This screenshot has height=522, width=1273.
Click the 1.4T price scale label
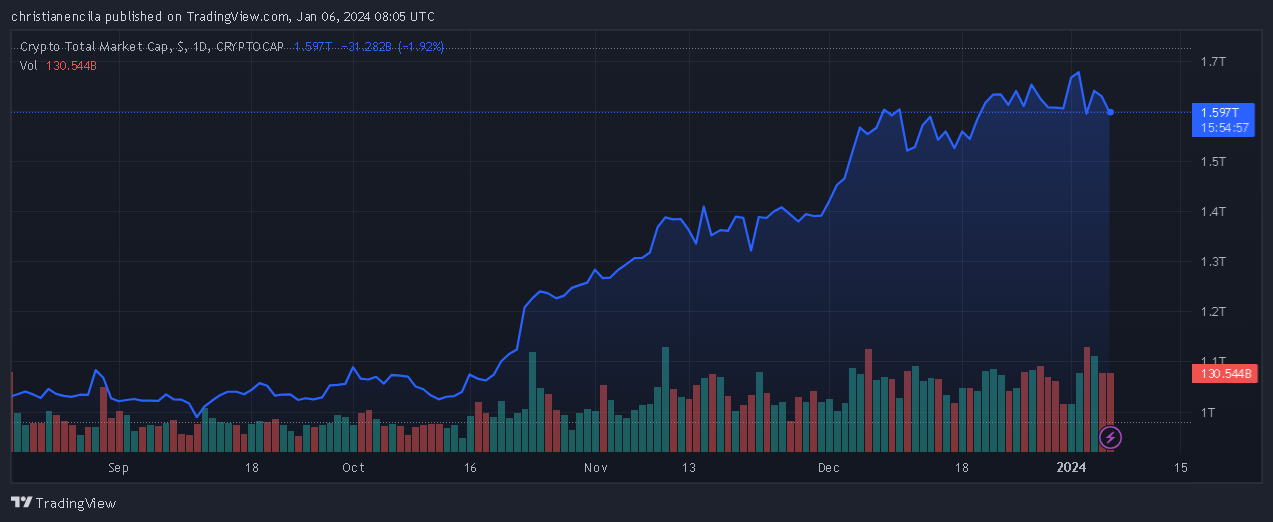click(x=1213, y=212)
